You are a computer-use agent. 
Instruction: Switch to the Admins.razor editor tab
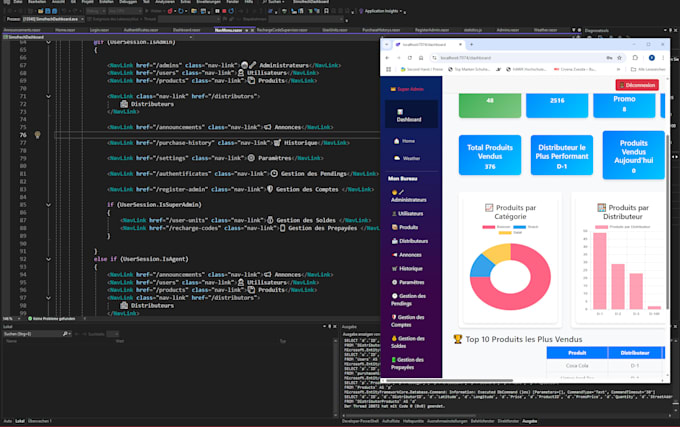tap(507, 30)
